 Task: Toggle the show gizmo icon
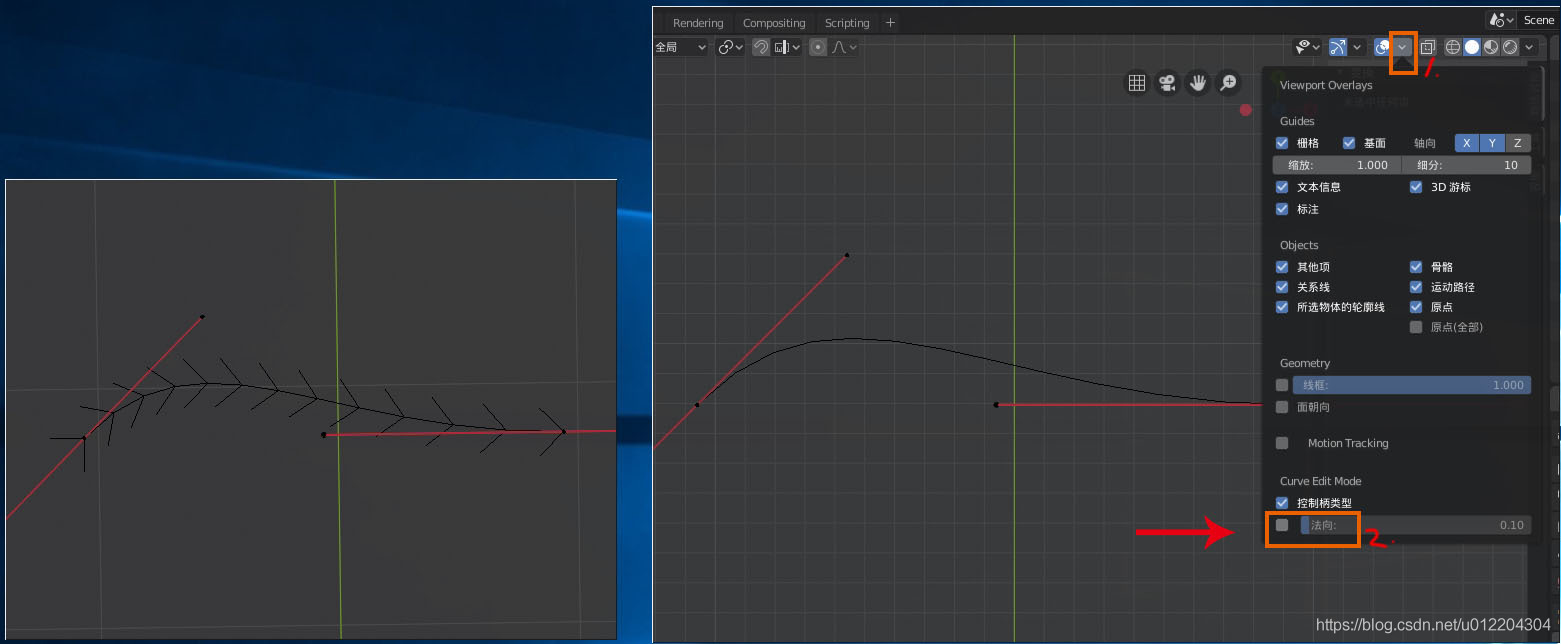tap(1337, 47)
